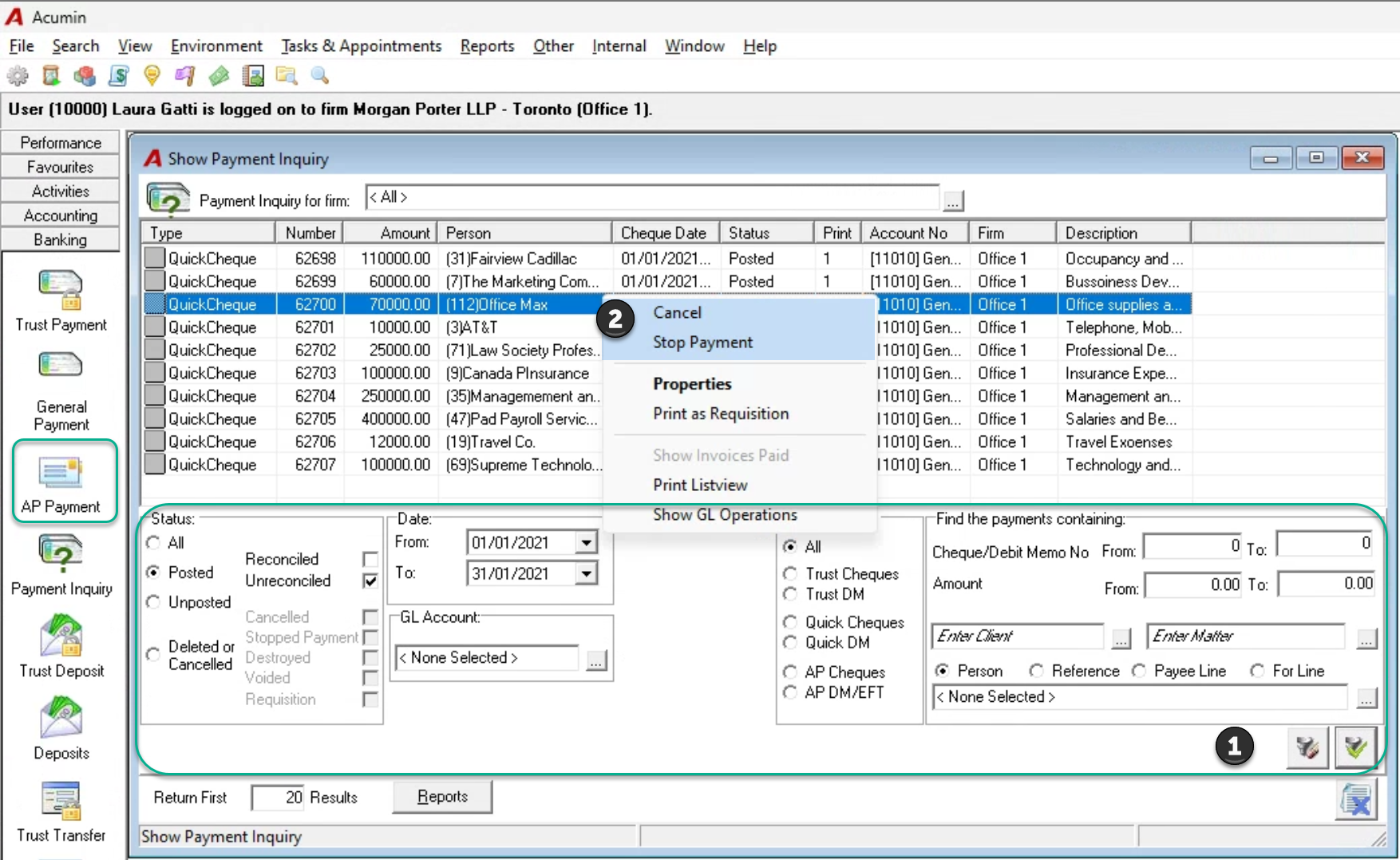
Task: Select the Trust Cheques radio button
Action: click(x=790, y=573)
